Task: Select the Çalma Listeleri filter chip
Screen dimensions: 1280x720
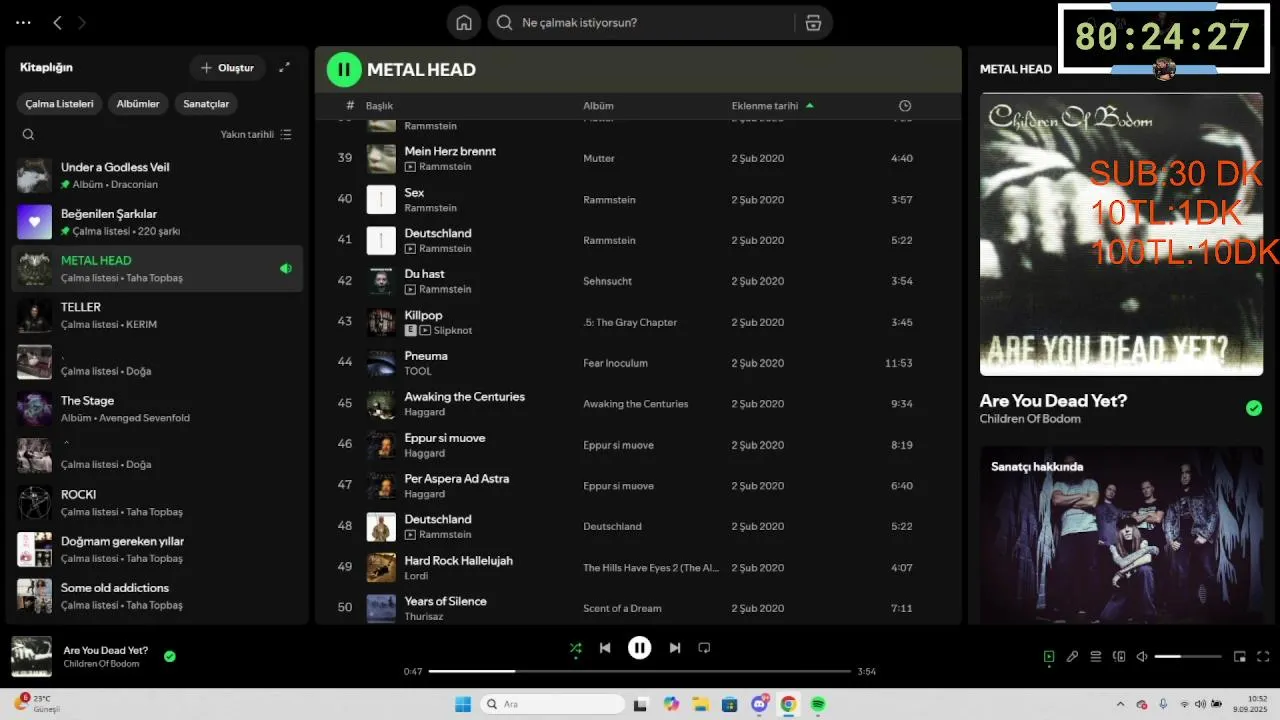Action: (60, 104)
